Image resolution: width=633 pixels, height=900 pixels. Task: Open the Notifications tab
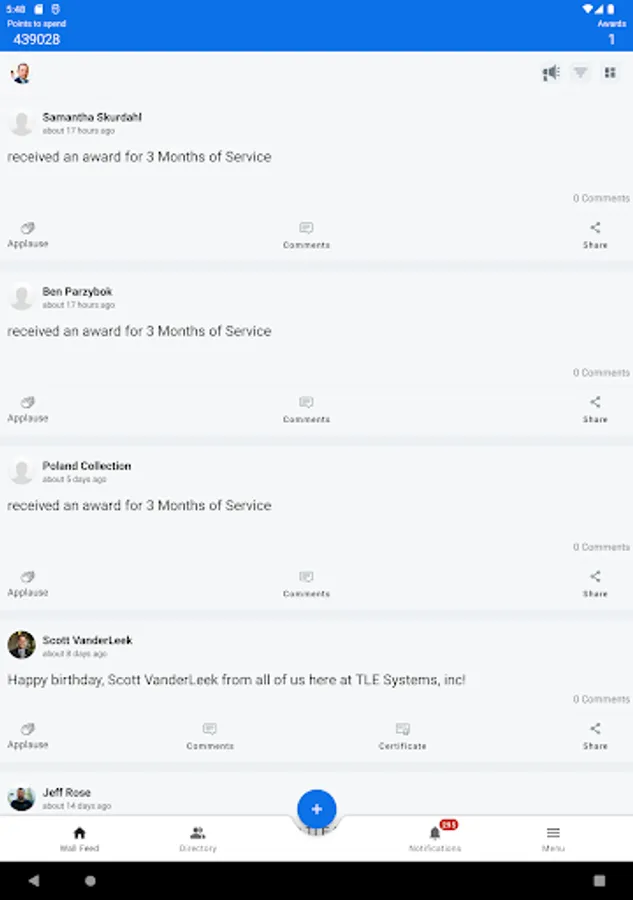coord(435,839)
